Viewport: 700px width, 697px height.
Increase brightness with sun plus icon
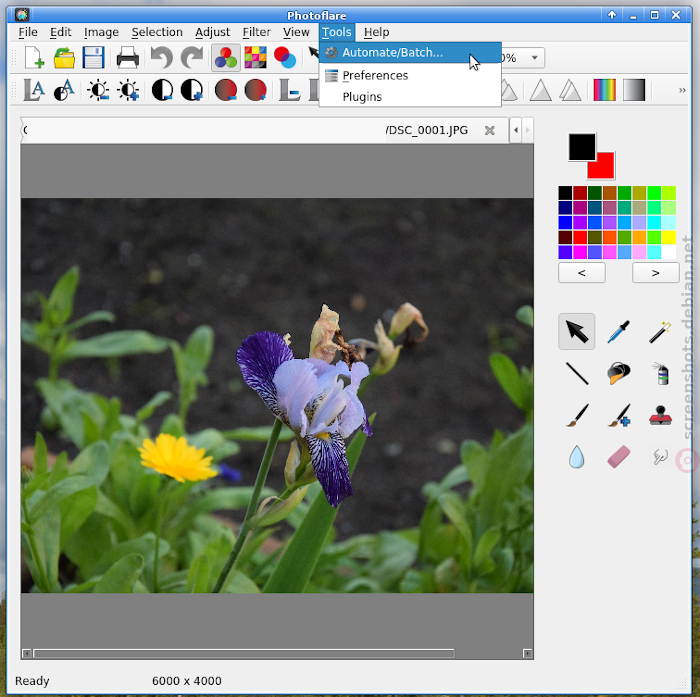click(128, 90)
